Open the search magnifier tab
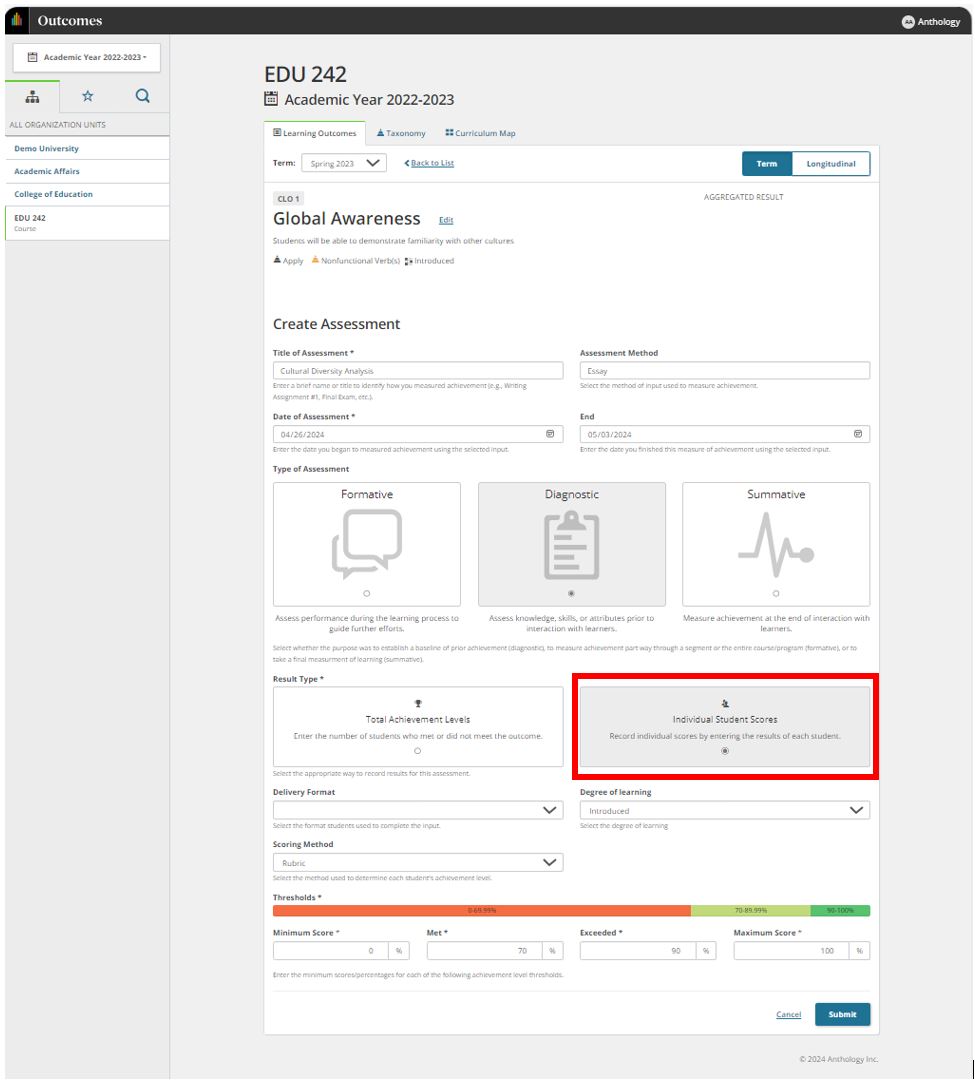975x1082 pixels. [142, 96]
